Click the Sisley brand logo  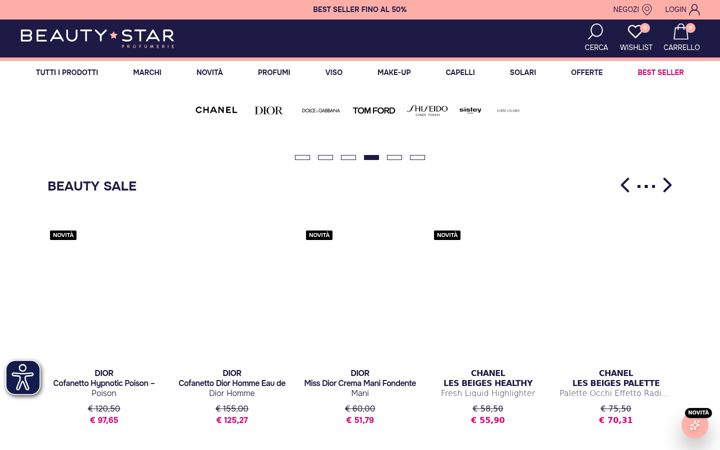470,110
